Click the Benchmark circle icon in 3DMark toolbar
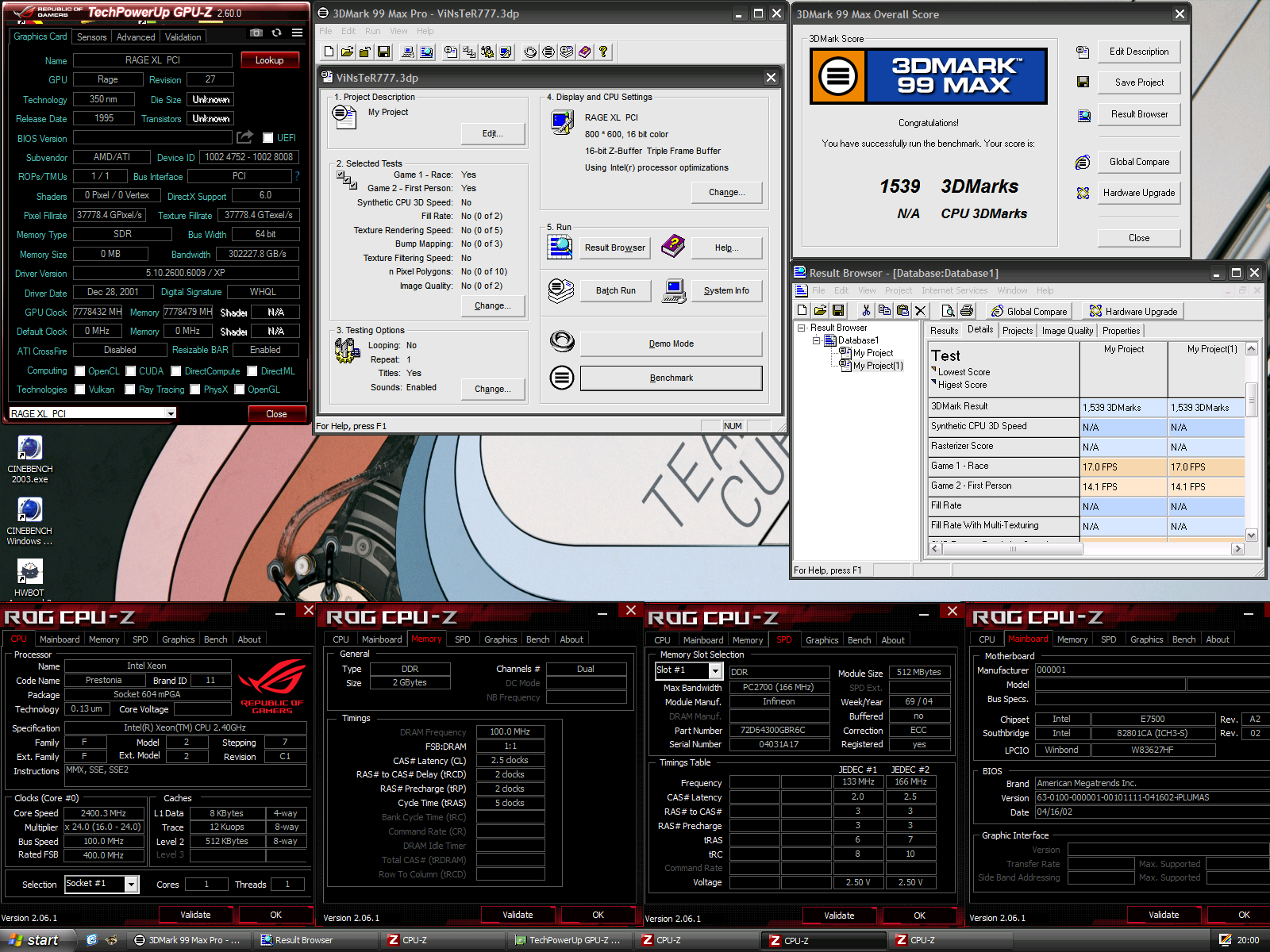This screenshot has height=952, width=1270. tap(548, 52)
